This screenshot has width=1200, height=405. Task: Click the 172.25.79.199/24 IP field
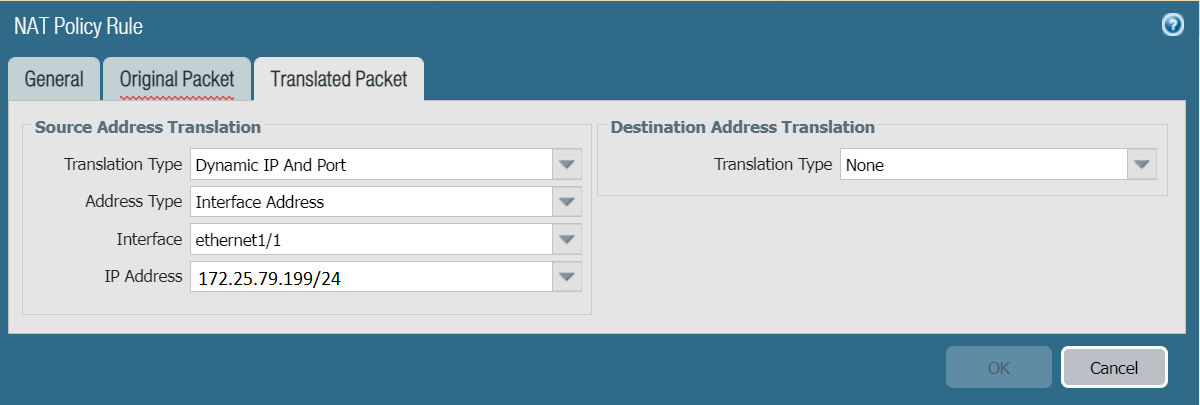click(x=370, y=277)
